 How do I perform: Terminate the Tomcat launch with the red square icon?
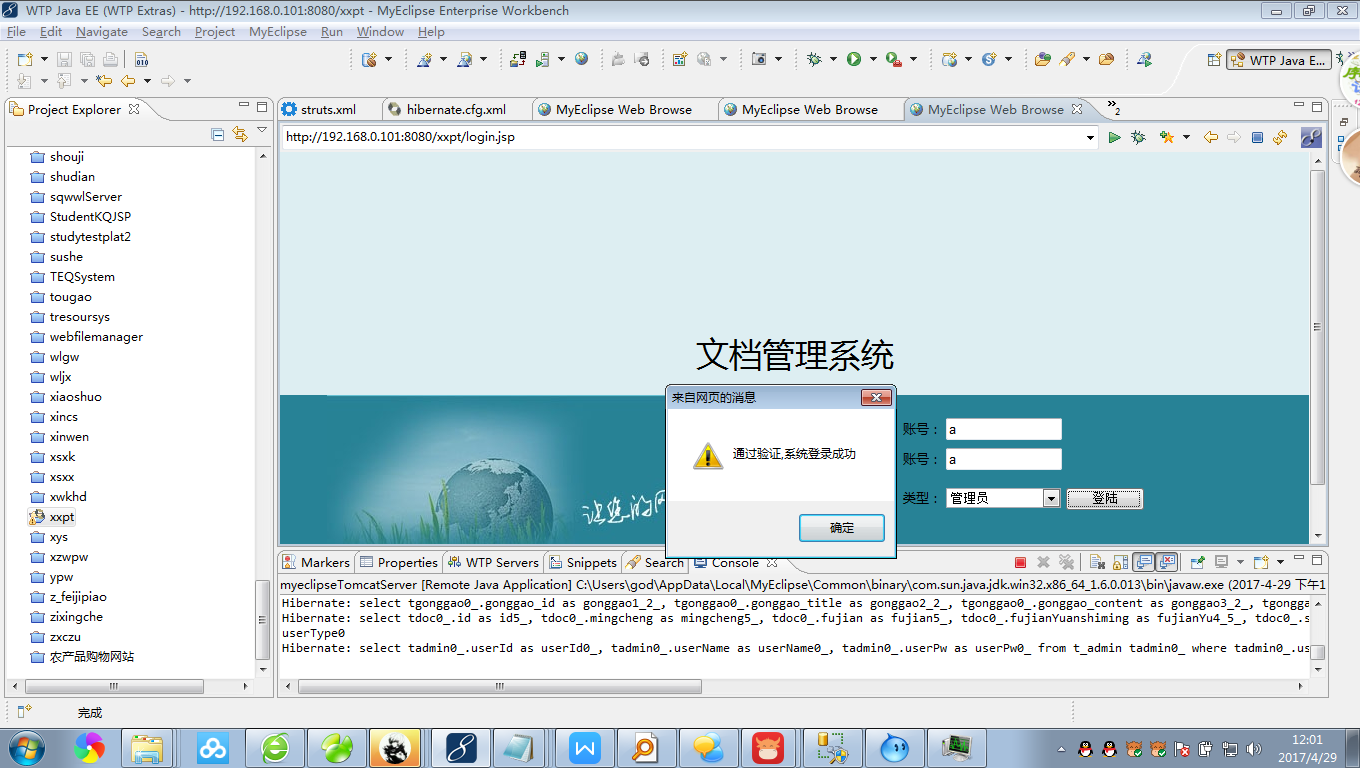pyautogui.click(x=1021, y=562)
